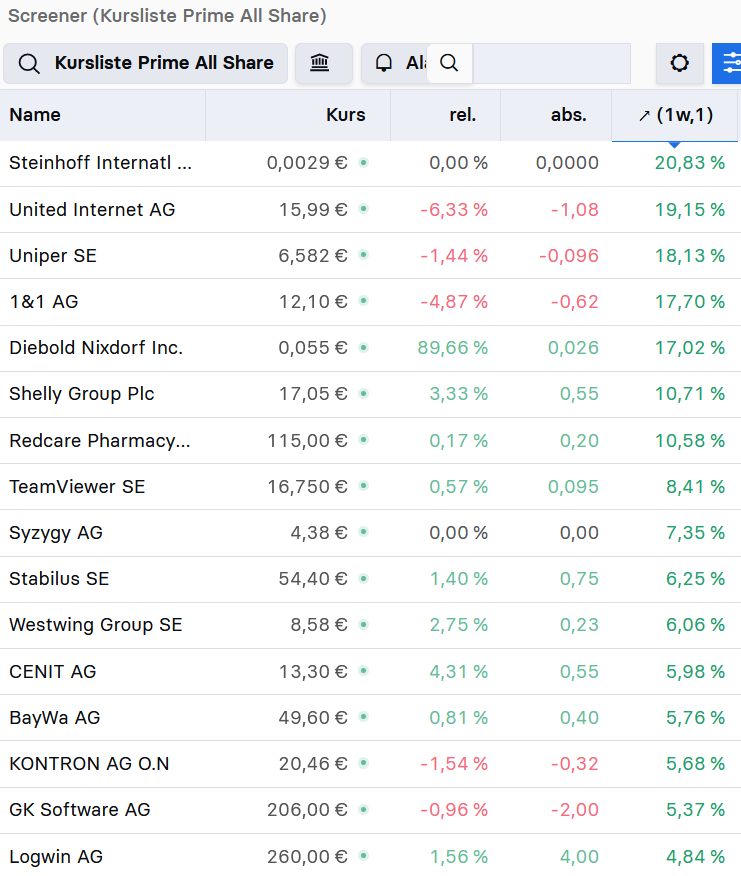Viewport: 741px width, 876px height.
Task: Select Uniper SE stock name
Action: click(x=53, y=255)
